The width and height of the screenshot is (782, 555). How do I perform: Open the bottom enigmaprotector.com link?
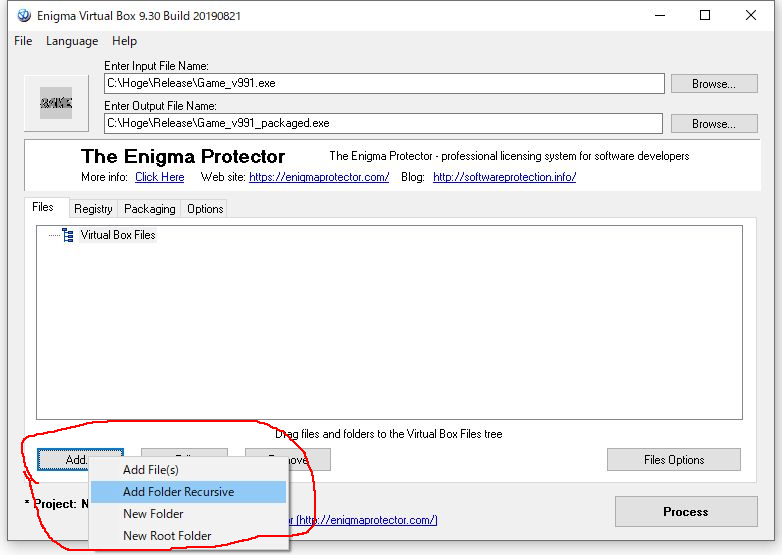[x=364, y=520]
